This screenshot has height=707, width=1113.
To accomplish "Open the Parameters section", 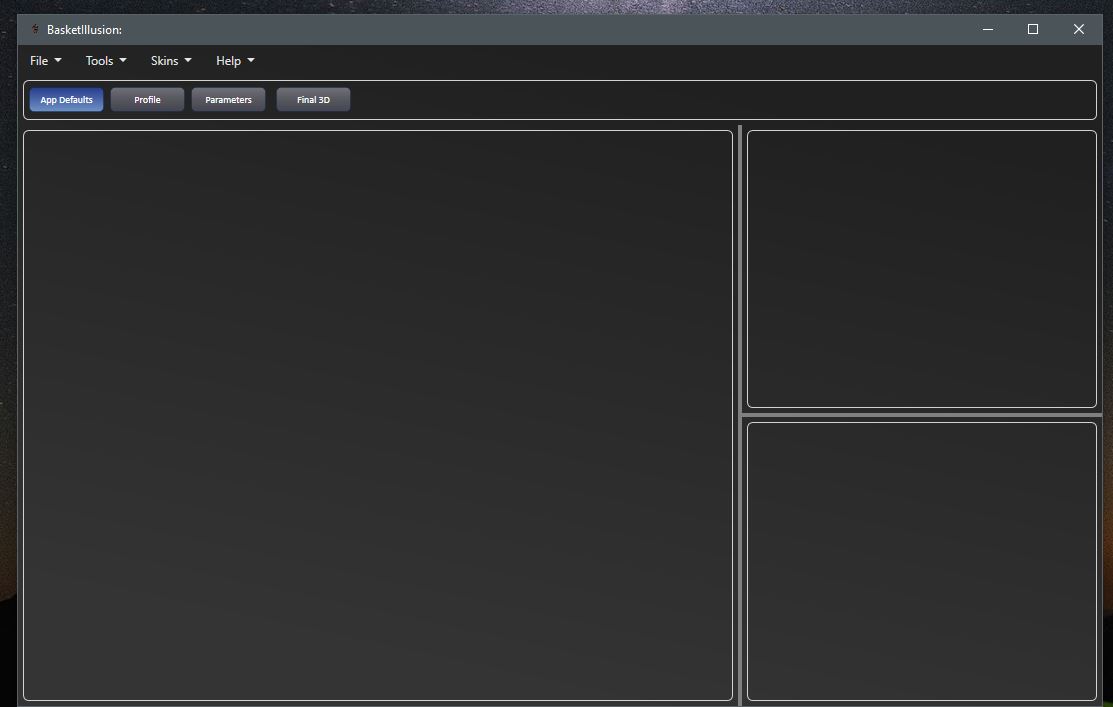I will click(228, 100).
